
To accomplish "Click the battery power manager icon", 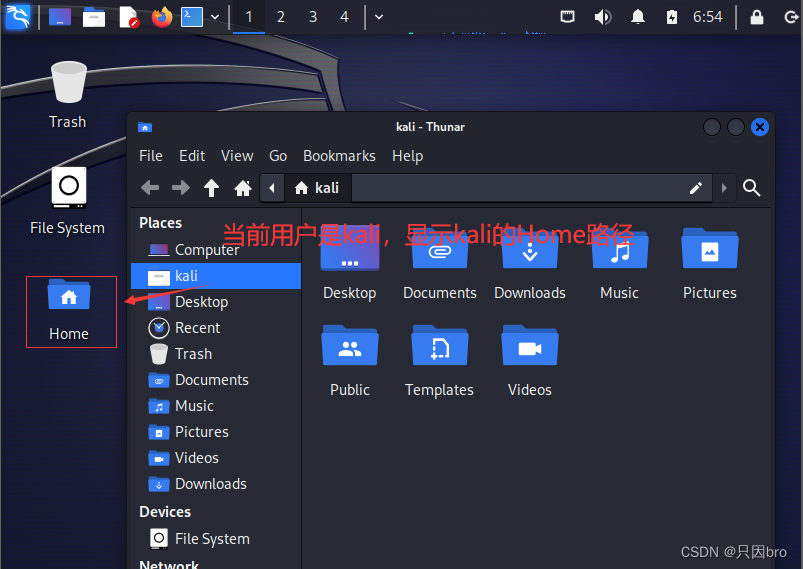I will [x=671, y=17].
